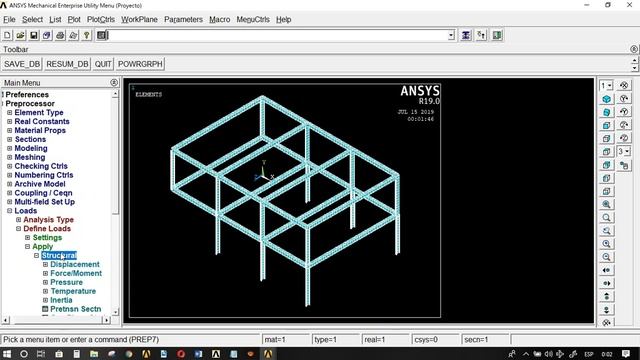This screenshot has height=360, width=640.
Task: Select the Oblique View cube icon
Action: pos(607,112)
